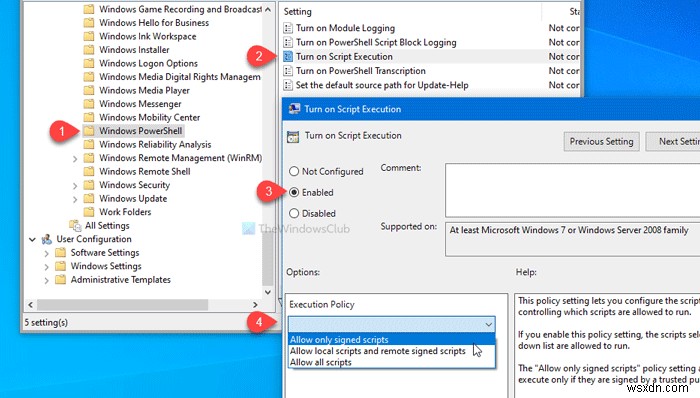This screenshot has height=398, width=700.
Task: Choose Allow all scripts option
Action: tap(392, 362)
